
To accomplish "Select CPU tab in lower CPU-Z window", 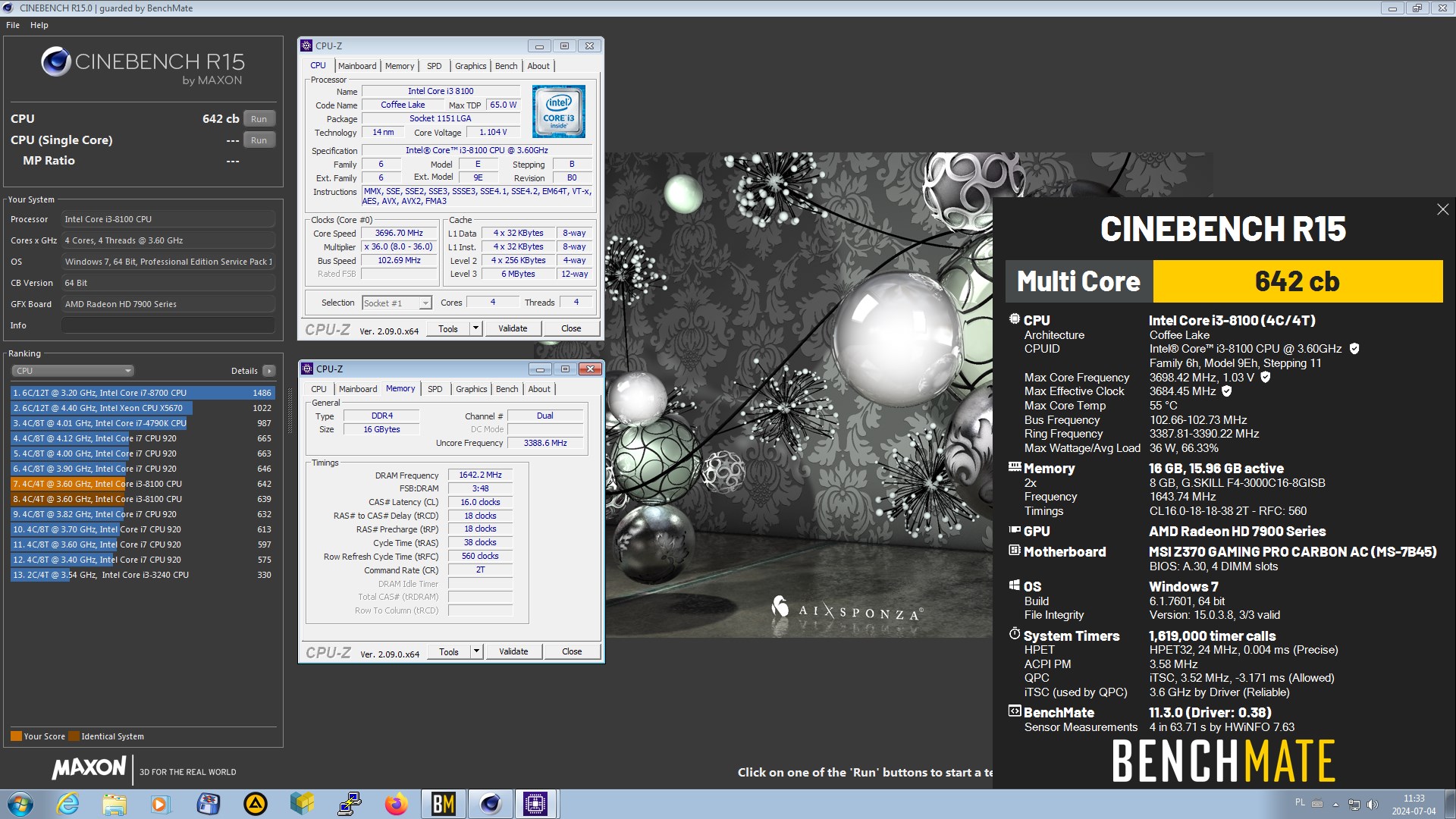I will click(x=318, y=389).
